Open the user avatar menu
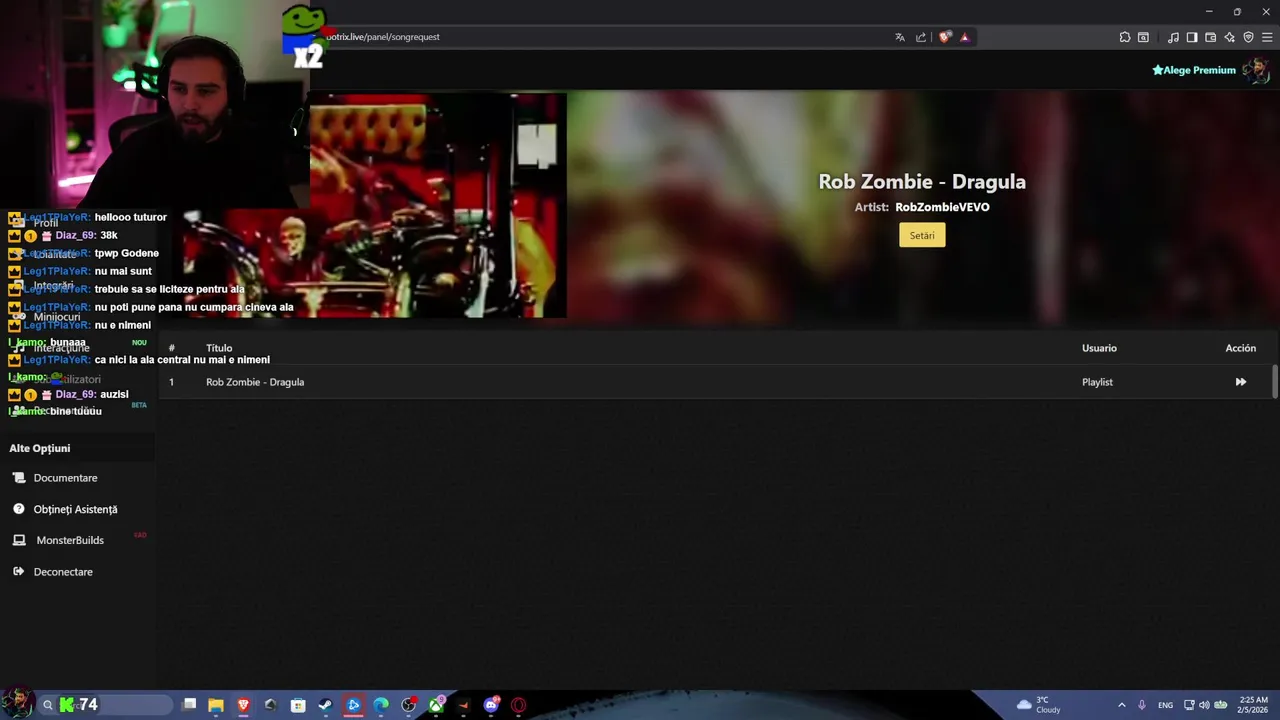The image size is (1280, 720). (x=1255, y=70)
